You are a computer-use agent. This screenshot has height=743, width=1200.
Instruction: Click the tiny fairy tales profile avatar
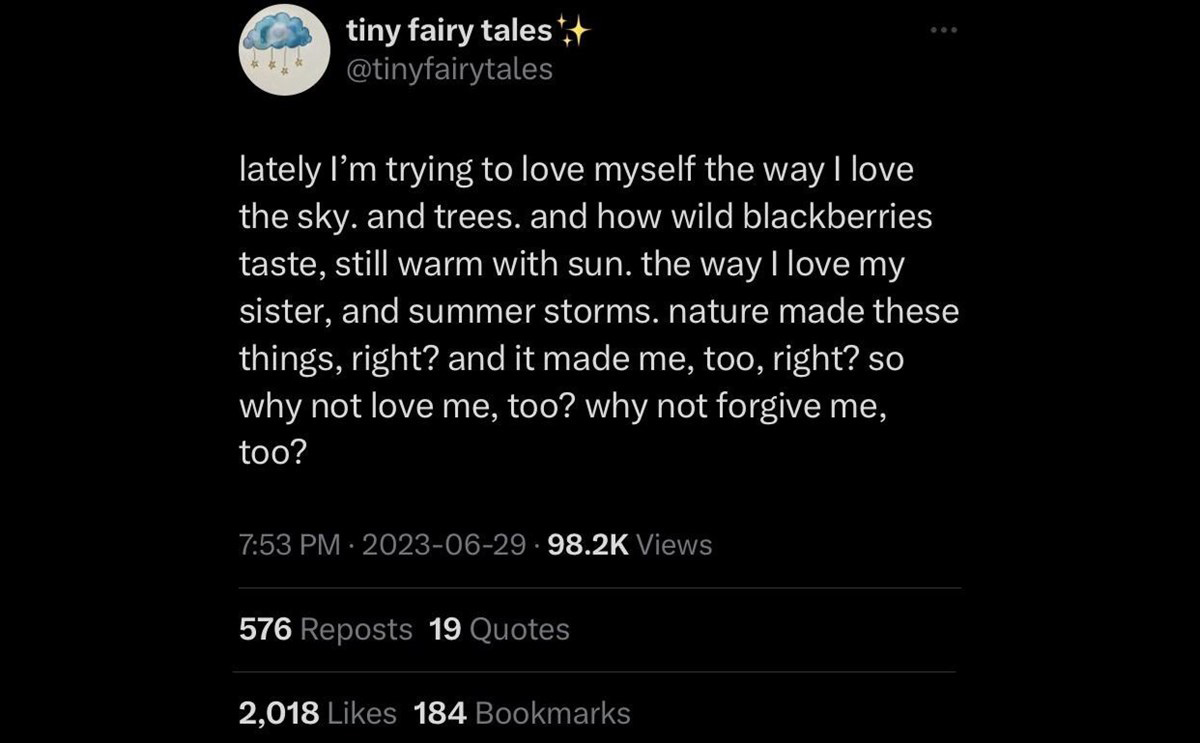tap(284, 49)
